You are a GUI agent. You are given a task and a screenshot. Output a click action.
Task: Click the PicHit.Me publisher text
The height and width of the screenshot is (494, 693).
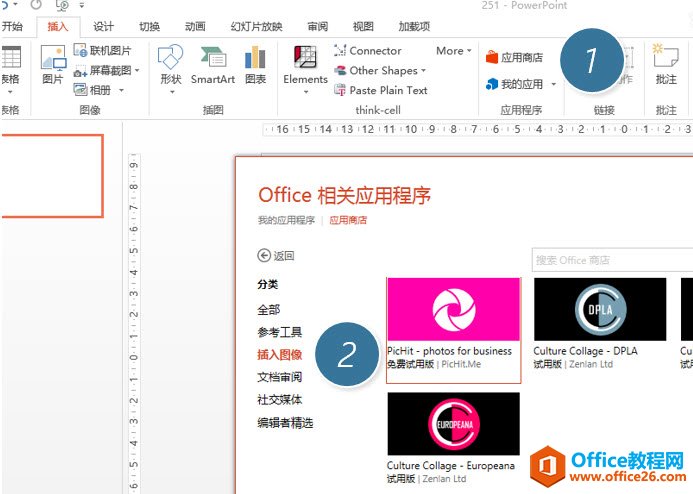tap(461, 365)
